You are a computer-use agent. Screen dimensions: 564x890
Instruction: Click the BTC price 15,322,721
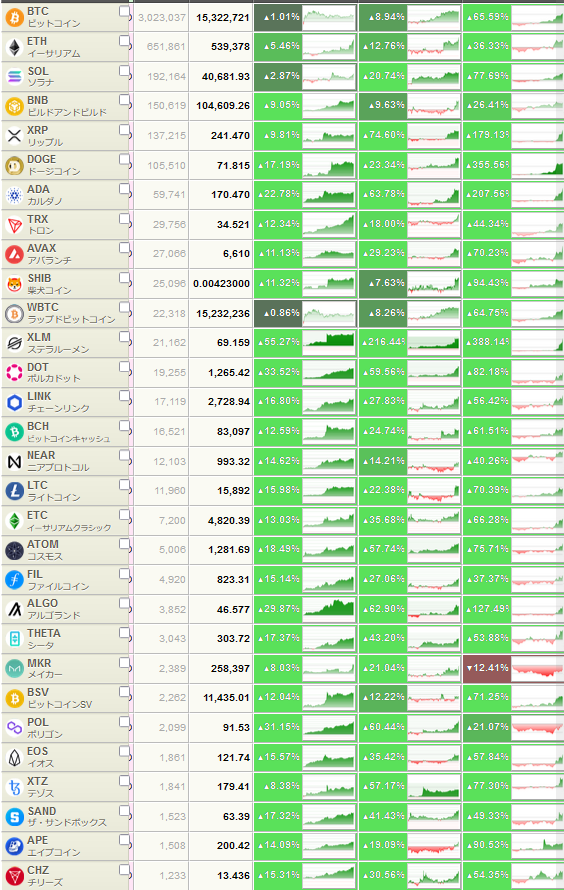click(222, 18)
